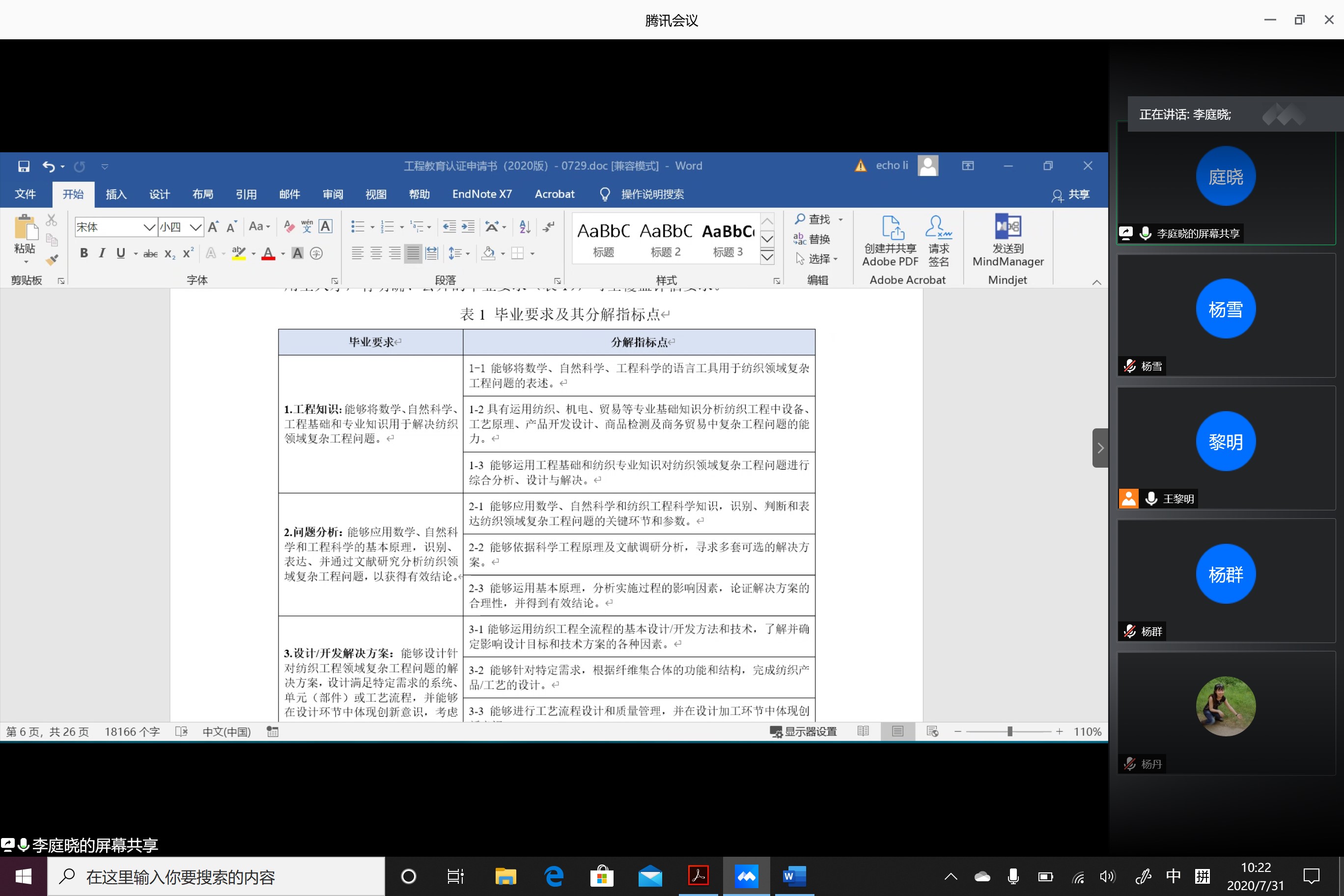This screenshot has width=1344, height=896.
Task: Select the center align paragraph icon
Action: tap(376, 253)
